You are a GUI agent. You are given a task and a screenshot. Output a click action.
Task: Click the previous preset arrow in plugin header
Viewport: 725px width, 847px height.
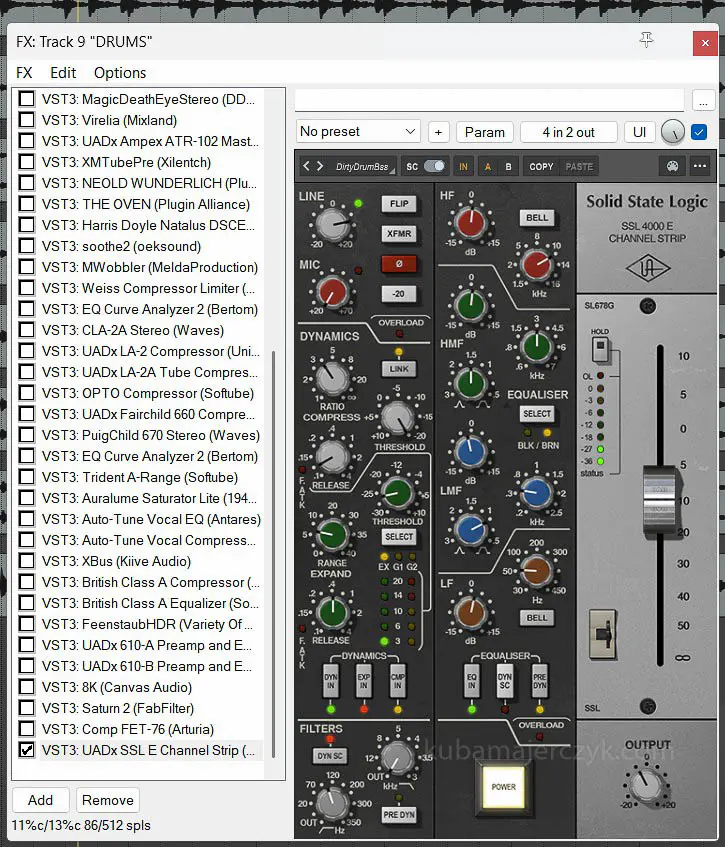(x=306, y=166)
